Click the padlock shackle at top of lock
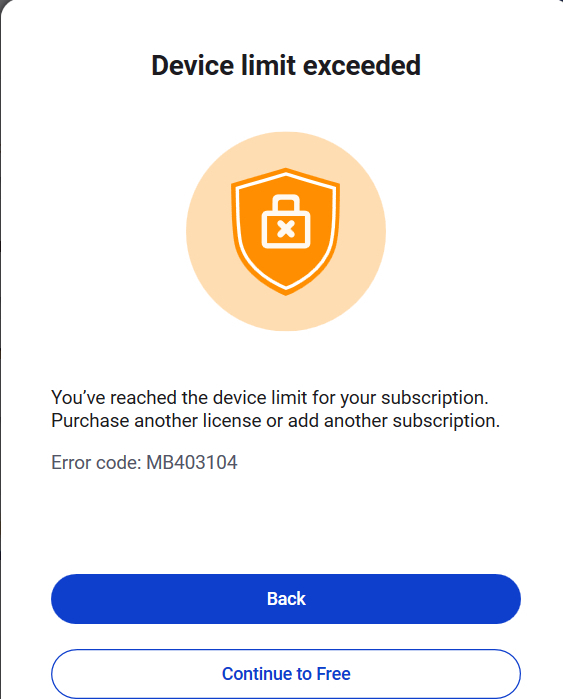Viewport: 563px width, 699px height. pyautogui.click(x=286, y=203)
